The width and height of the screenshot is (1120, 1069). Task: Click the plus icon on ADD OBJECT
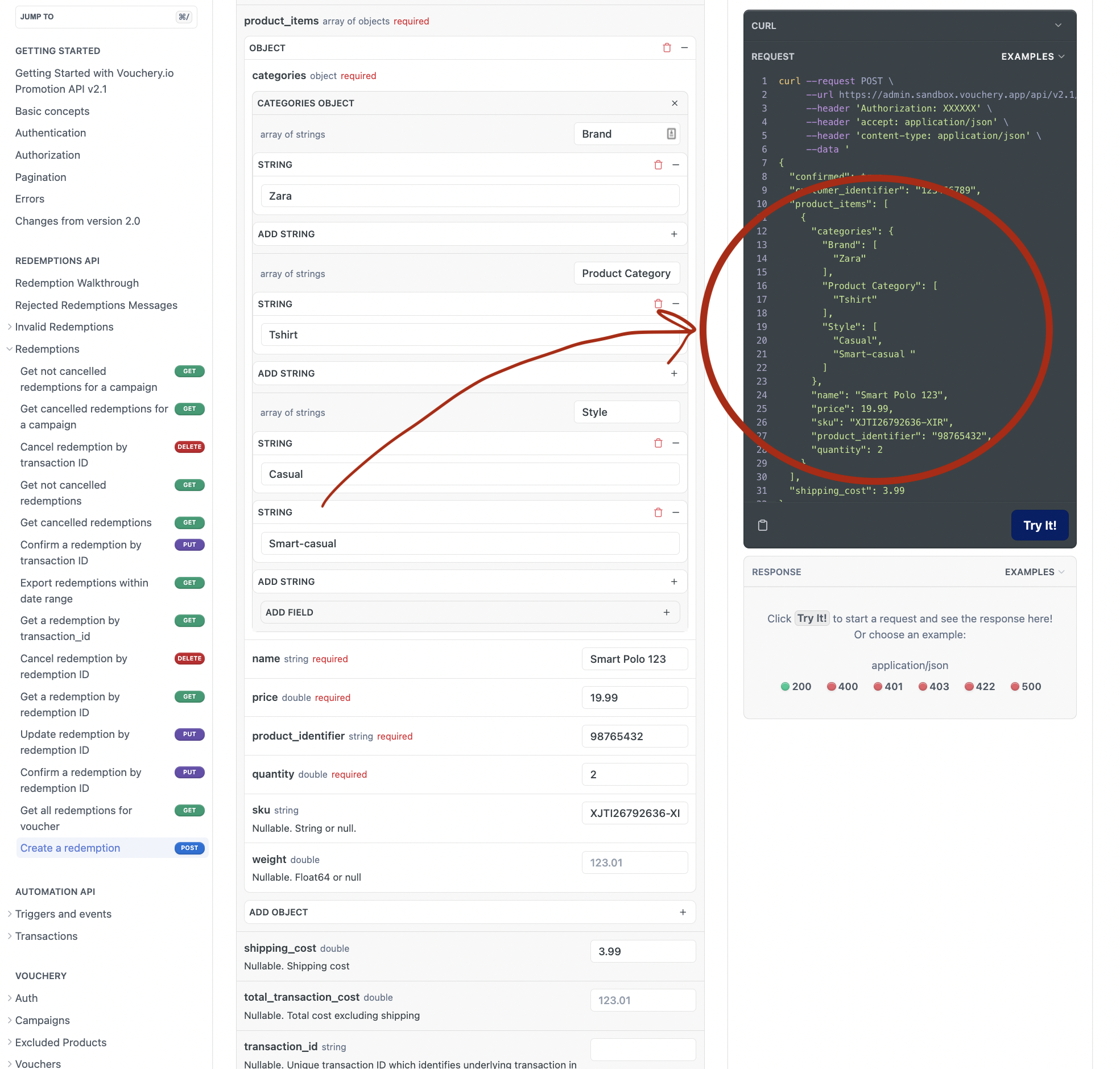coord(683,913)
